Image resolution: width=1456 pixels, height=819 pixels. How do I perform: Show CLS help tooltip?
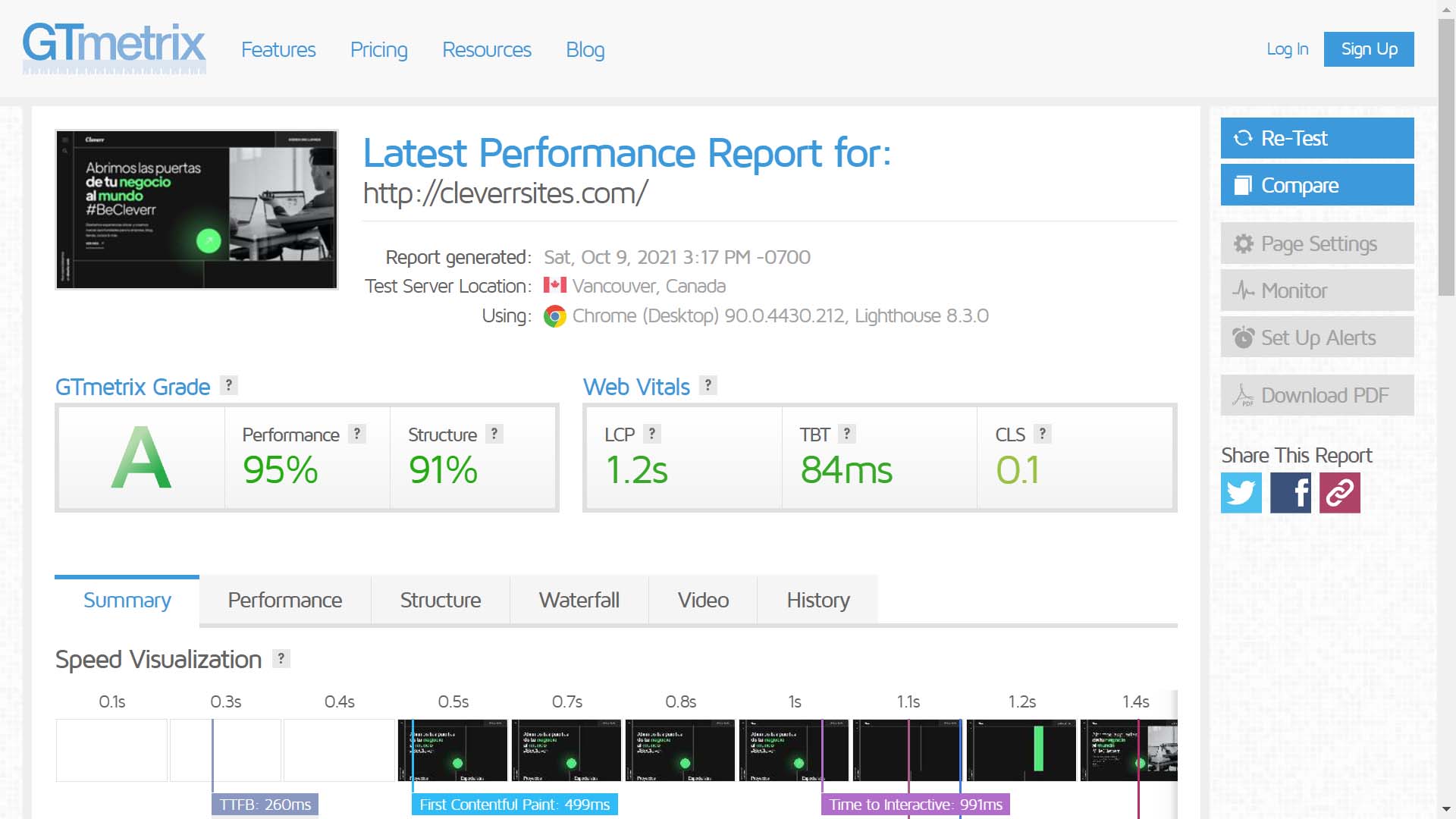1043,434
